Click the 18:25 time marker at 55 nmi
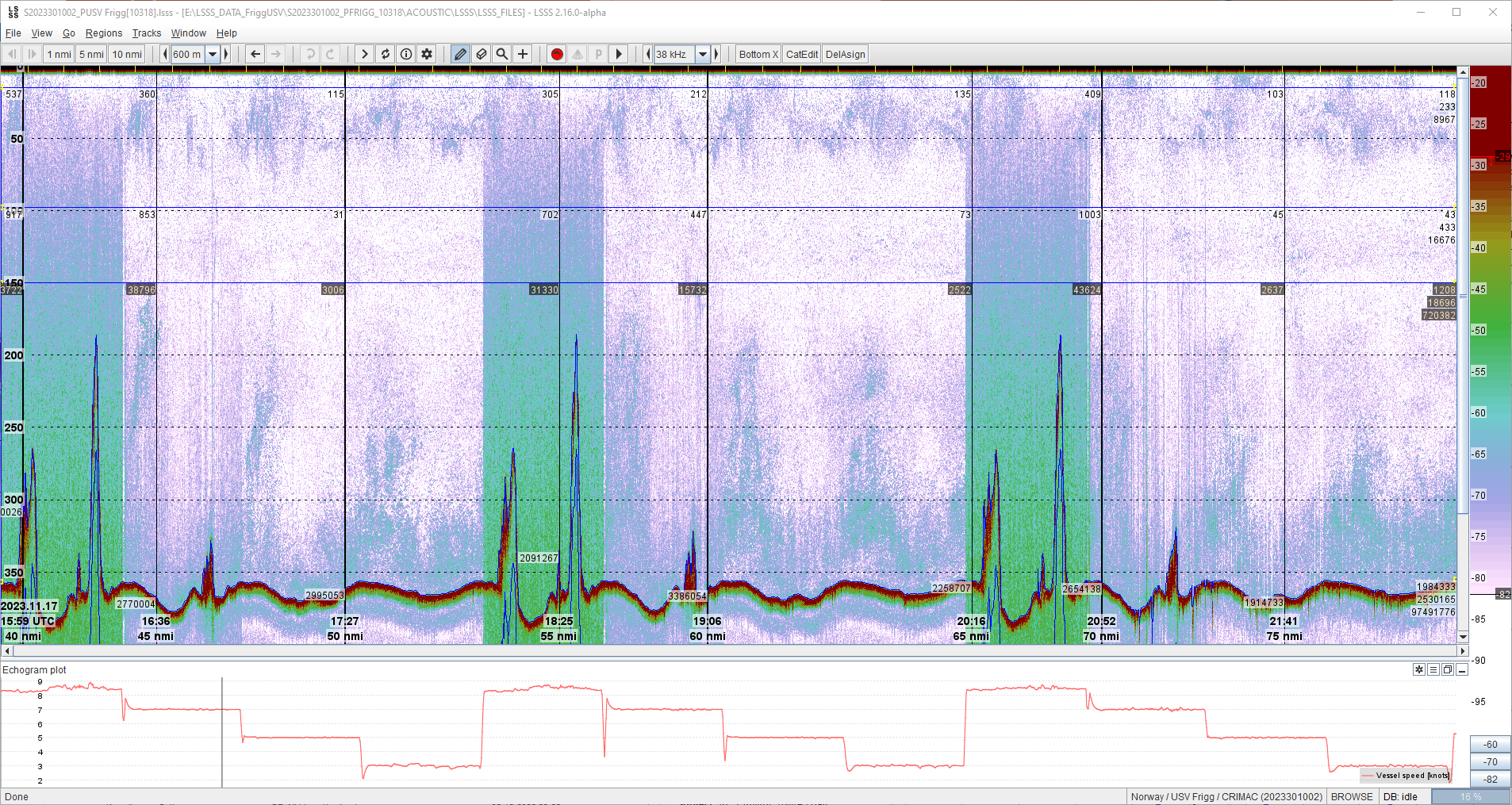This screenshot has height=805, width=1512. click(x=558, y=621)
